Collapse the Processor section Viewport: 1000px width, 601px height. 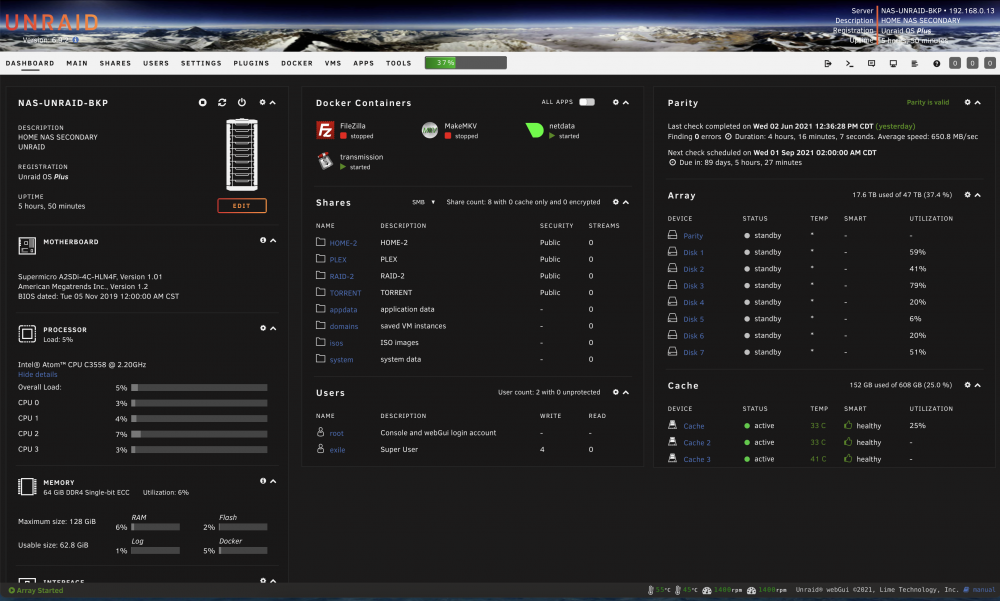(273, 329)
